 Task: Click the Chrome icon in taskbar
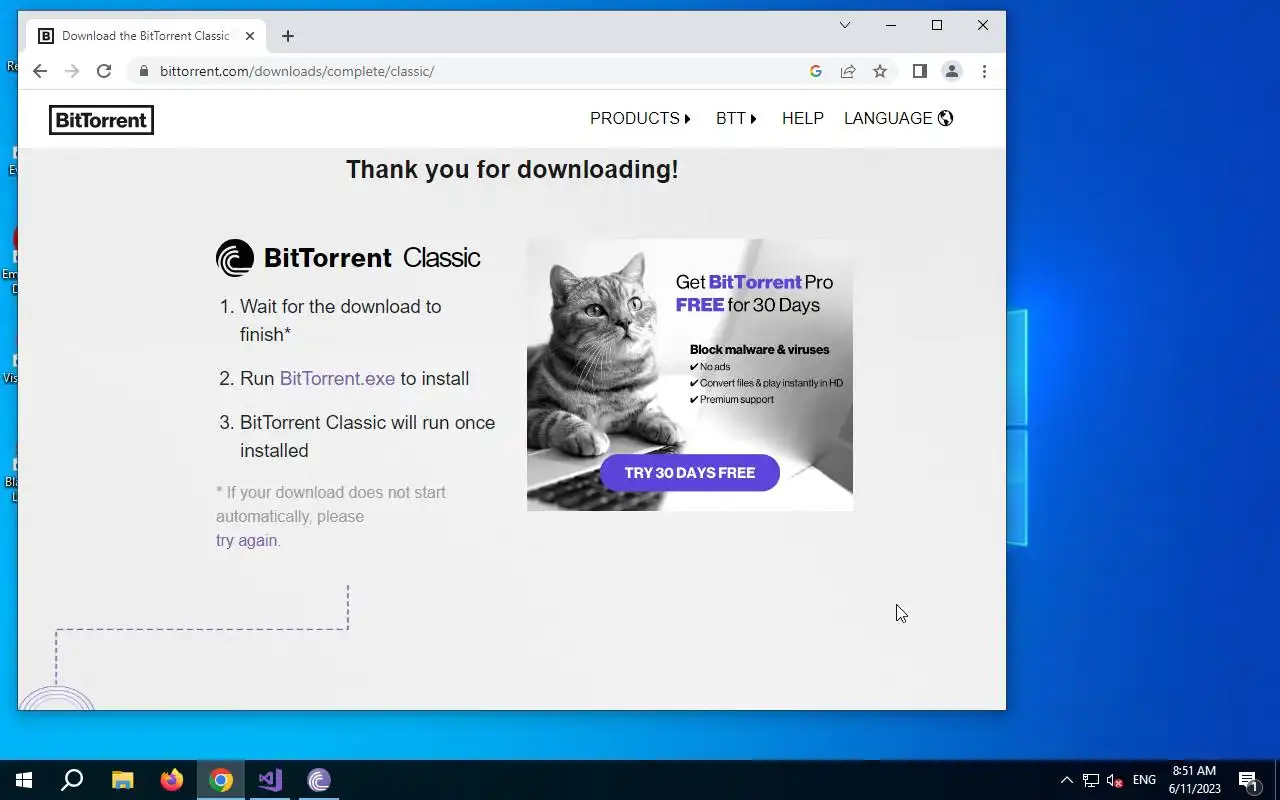pos(221,780)
